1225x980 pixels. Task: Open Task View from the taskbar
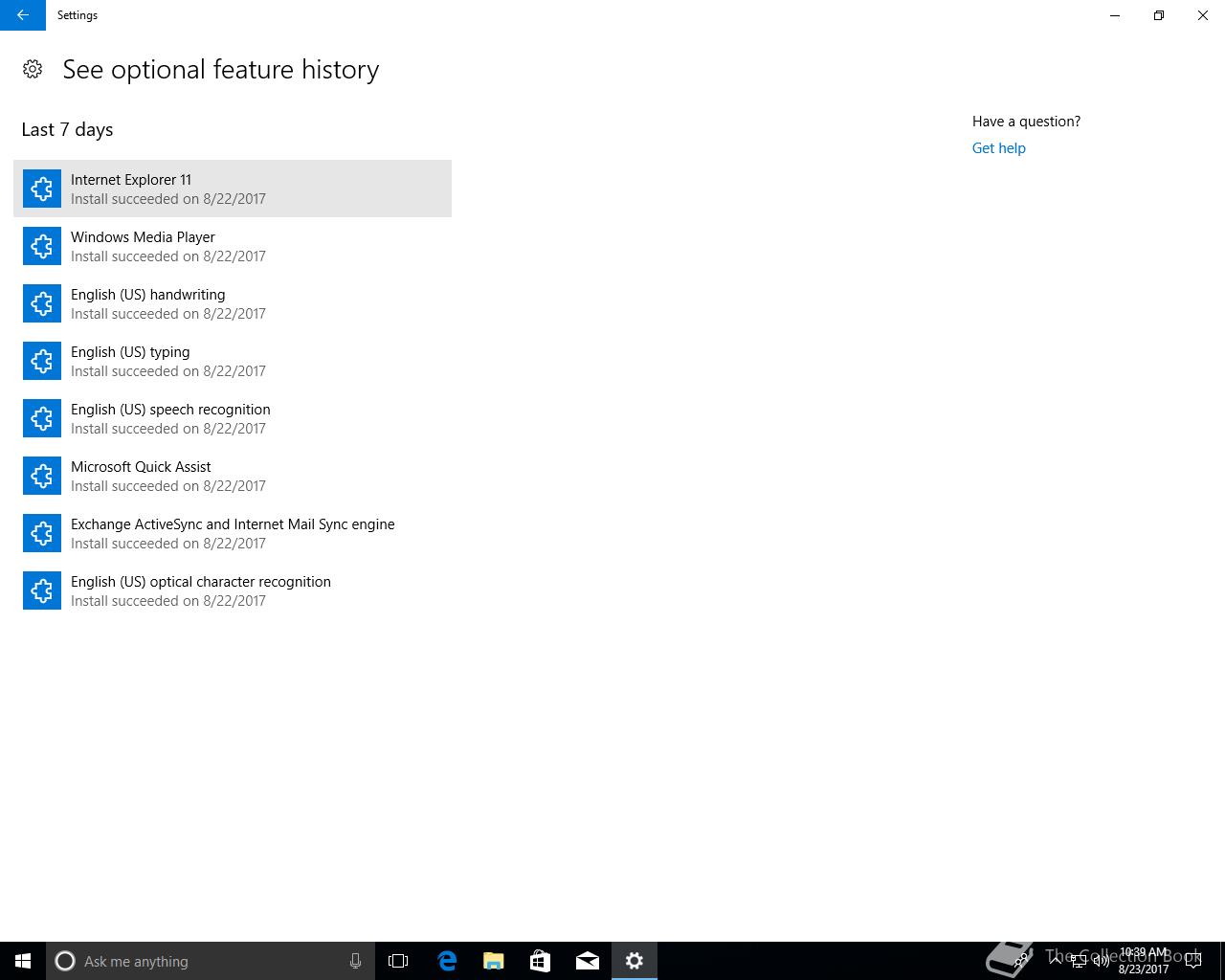point(398,961)
